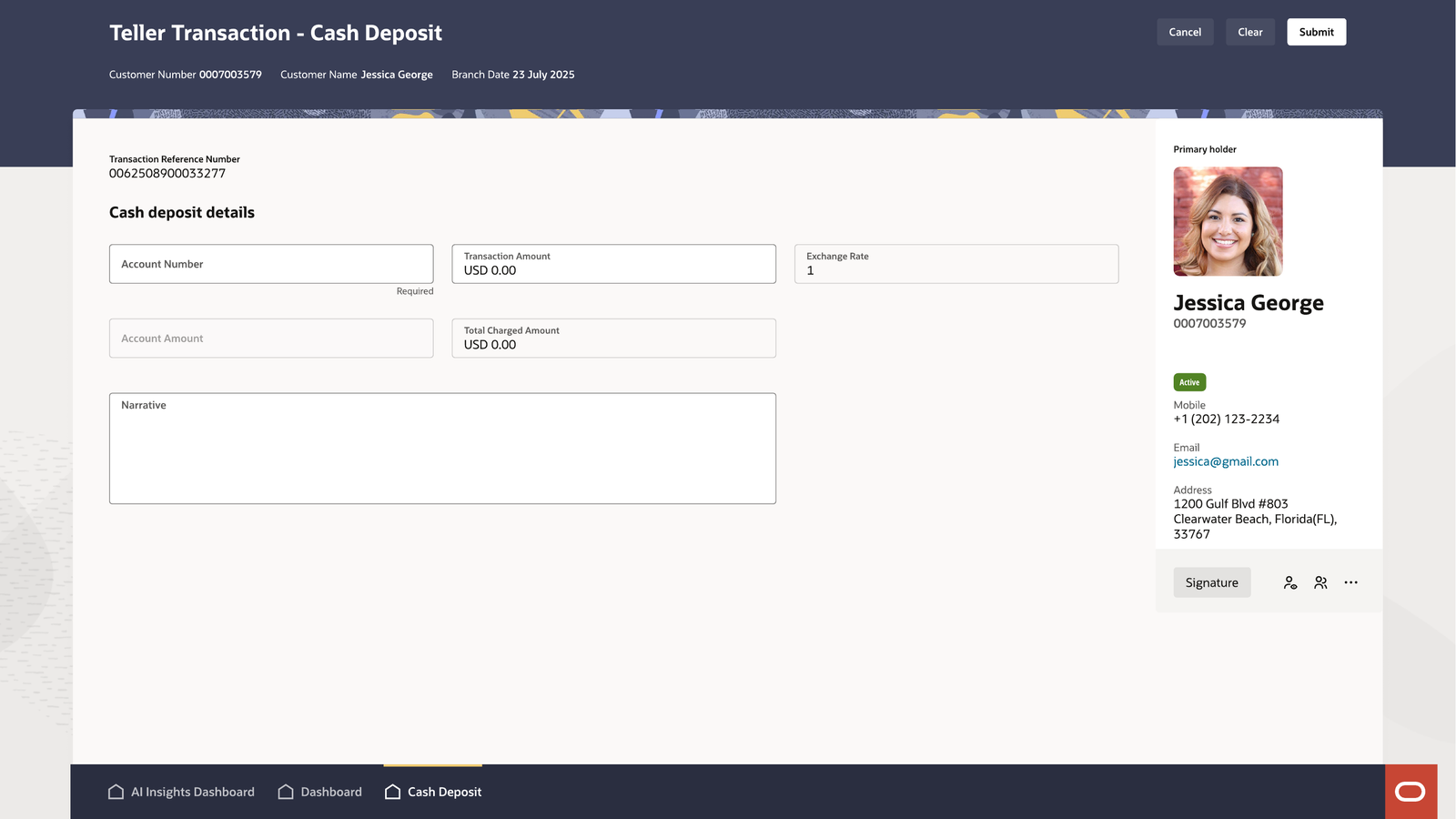Cancel the cash deposit transaction

tap(1185, 32)
